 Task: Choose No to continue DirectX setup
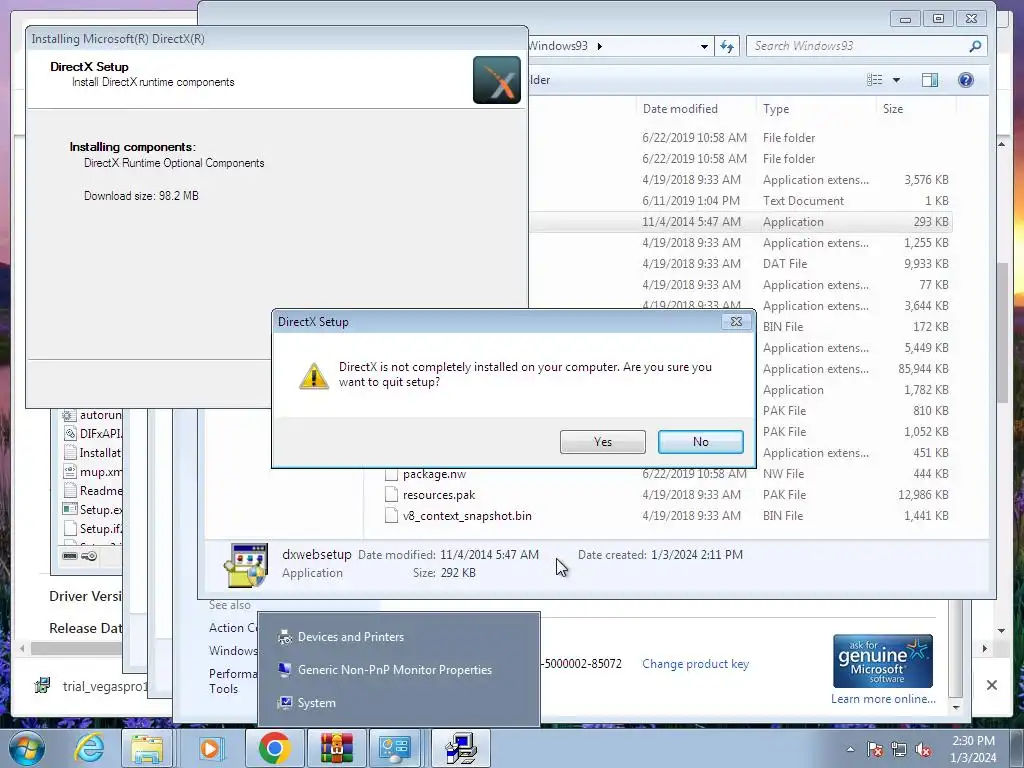coord(700,442)
